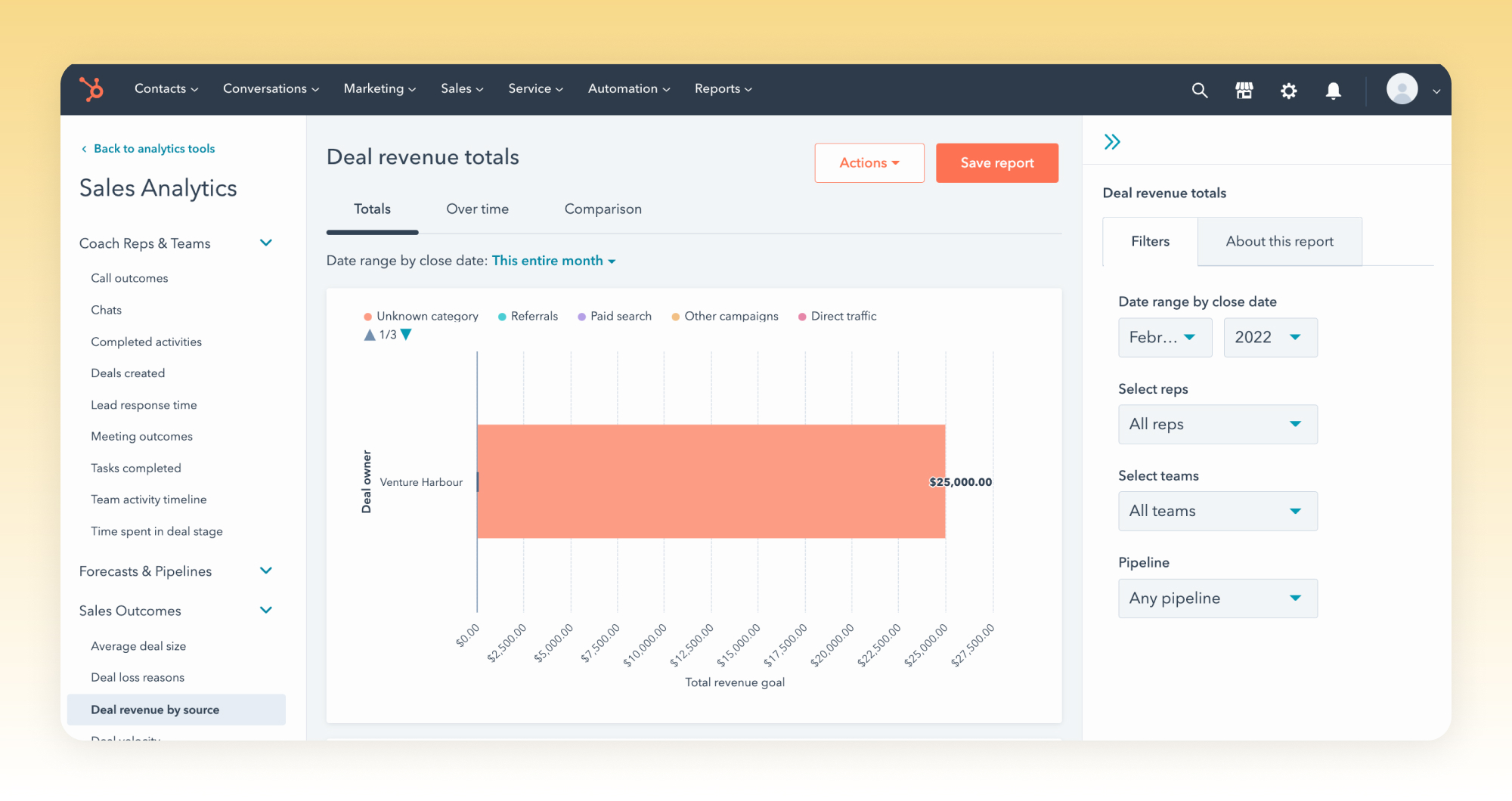Viewport: 1512px width, 801px height.
Task: Open the Reports menu
Action: coord(723,88)
